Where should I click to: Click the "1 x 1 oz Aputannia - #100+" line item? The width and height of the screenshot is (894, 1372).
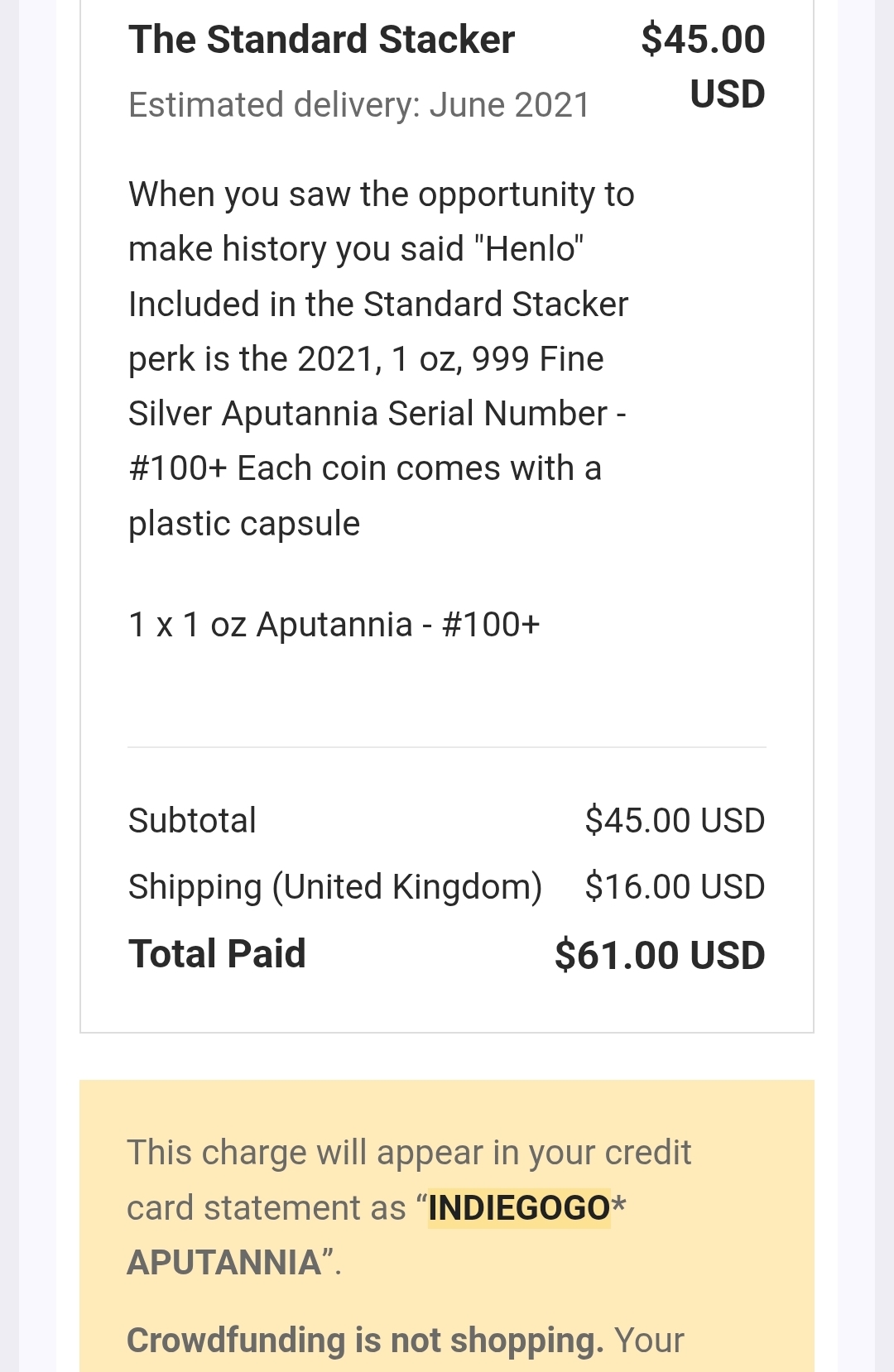tap(334, 625)
